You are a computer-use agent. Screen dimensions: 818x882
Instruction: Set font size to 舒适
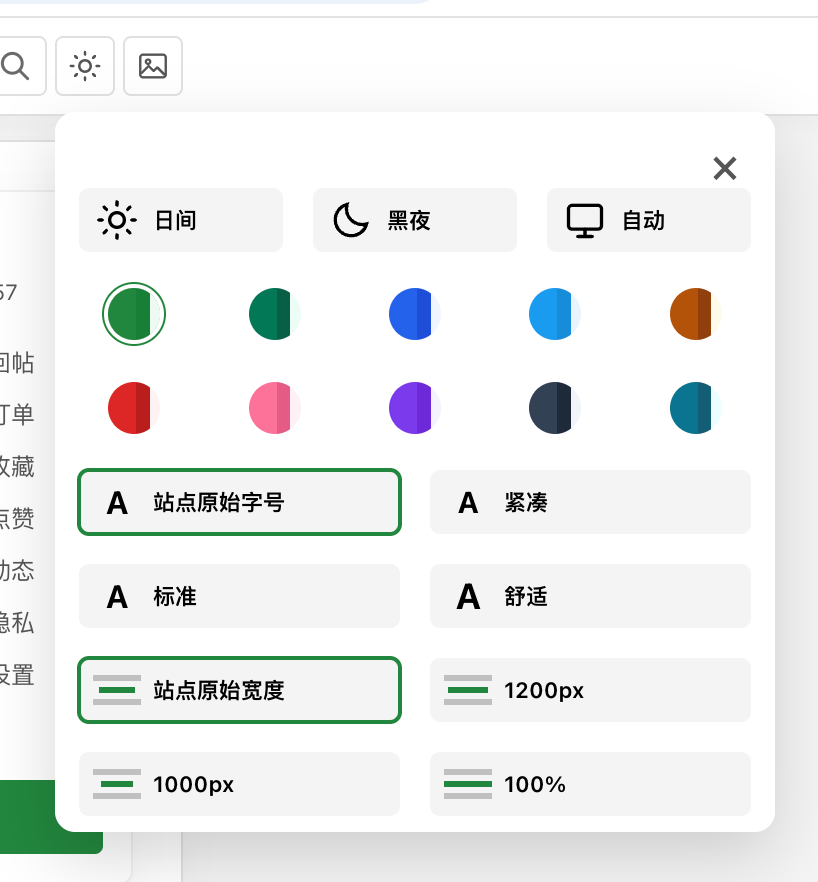[590, 596]
